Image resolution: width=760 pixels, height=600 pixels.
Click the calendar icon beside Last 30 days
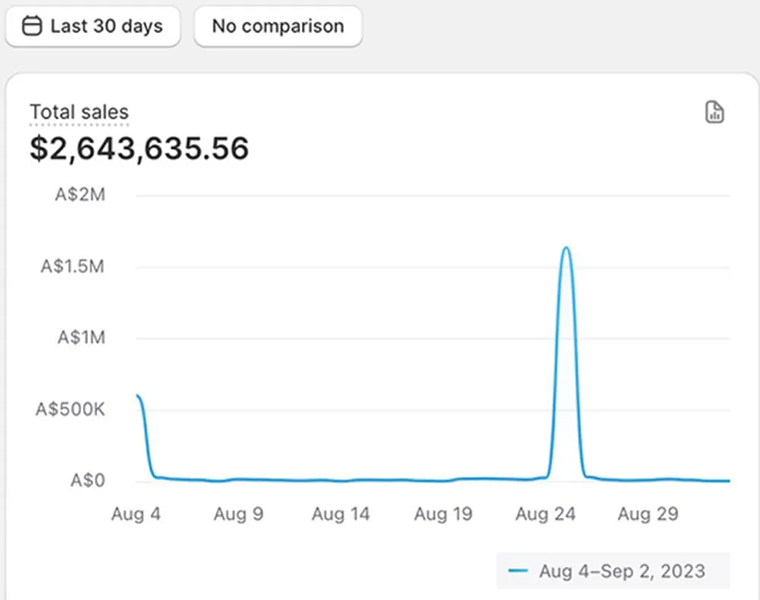pos(32,26)
